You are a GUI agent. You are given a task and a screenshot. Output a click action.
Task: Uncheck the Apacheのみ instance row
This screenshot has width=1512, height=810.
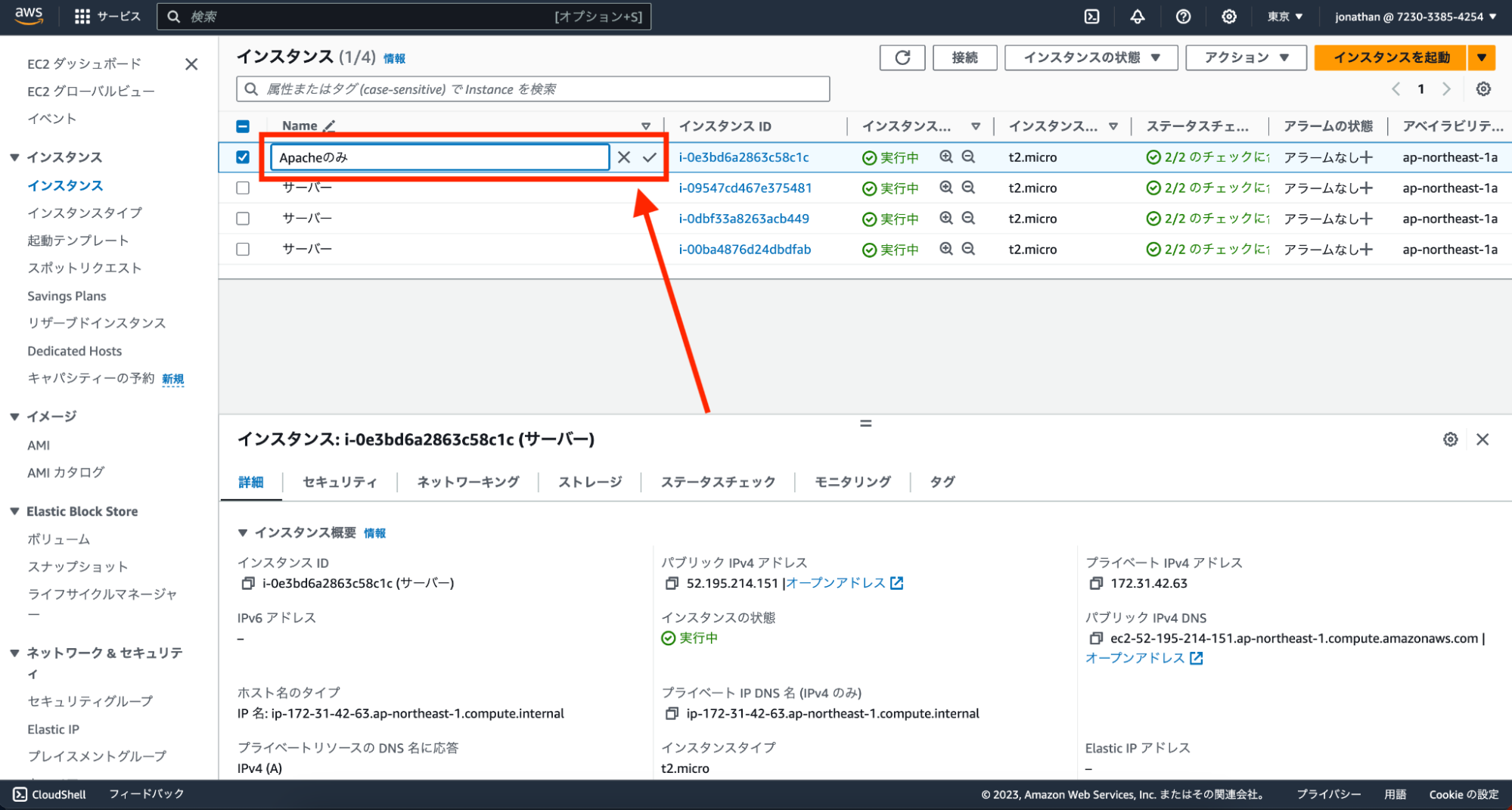click(243, 157)
